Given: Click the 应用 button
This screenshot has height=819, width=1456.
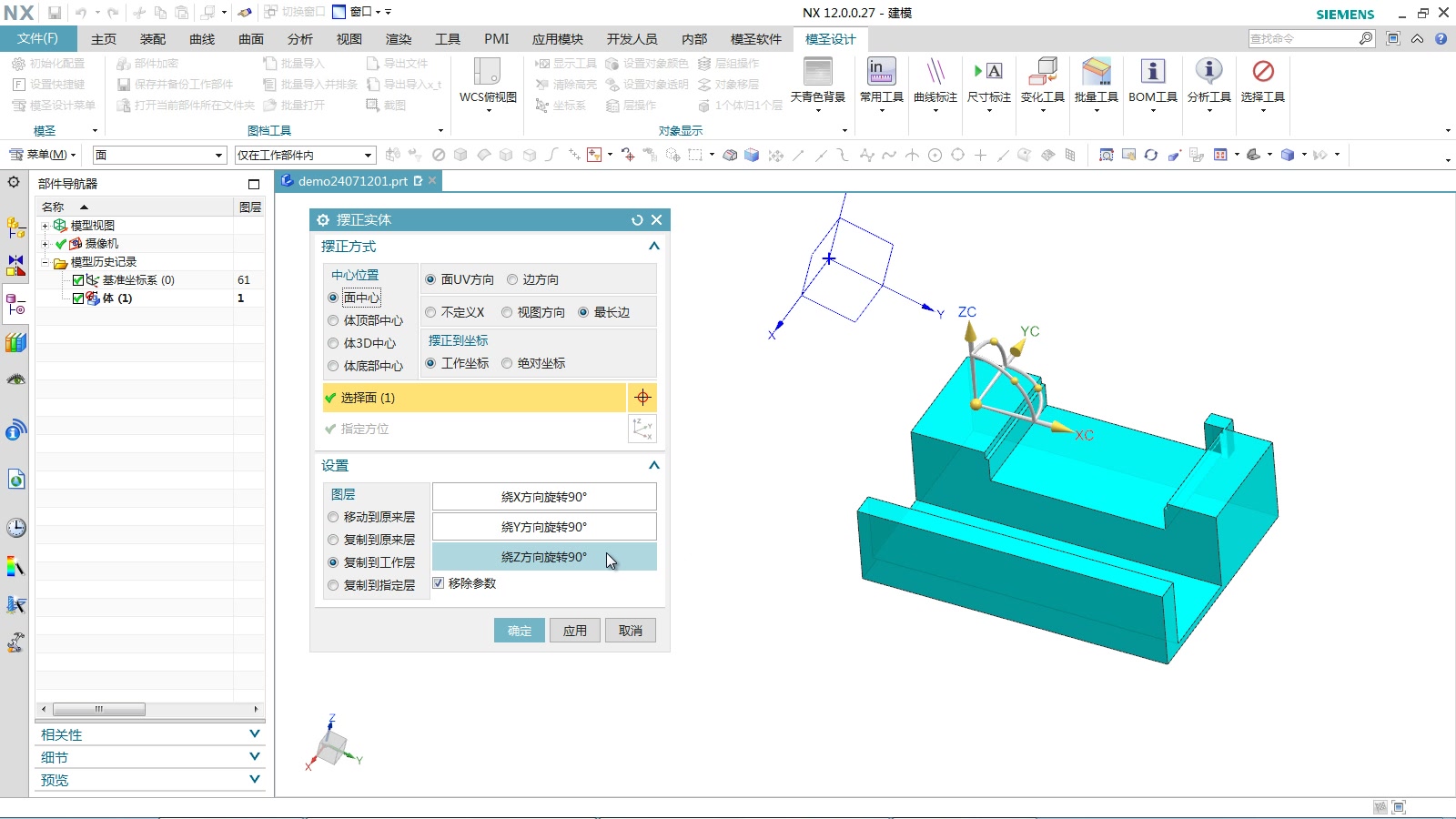Looking at the screenshot, I should pos(575,631).
